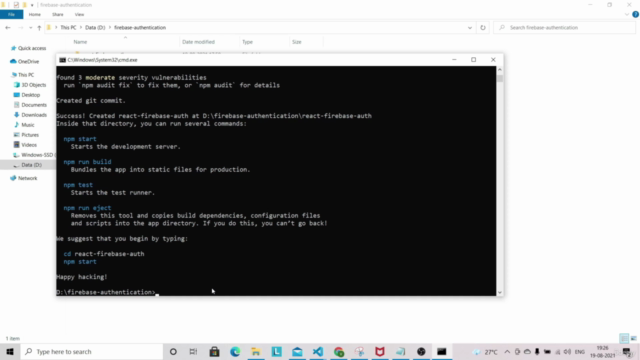Image resolution: width=640 pixels, height=360 pixels.
Task: Show hidden system tray icons
Action: 507,351
